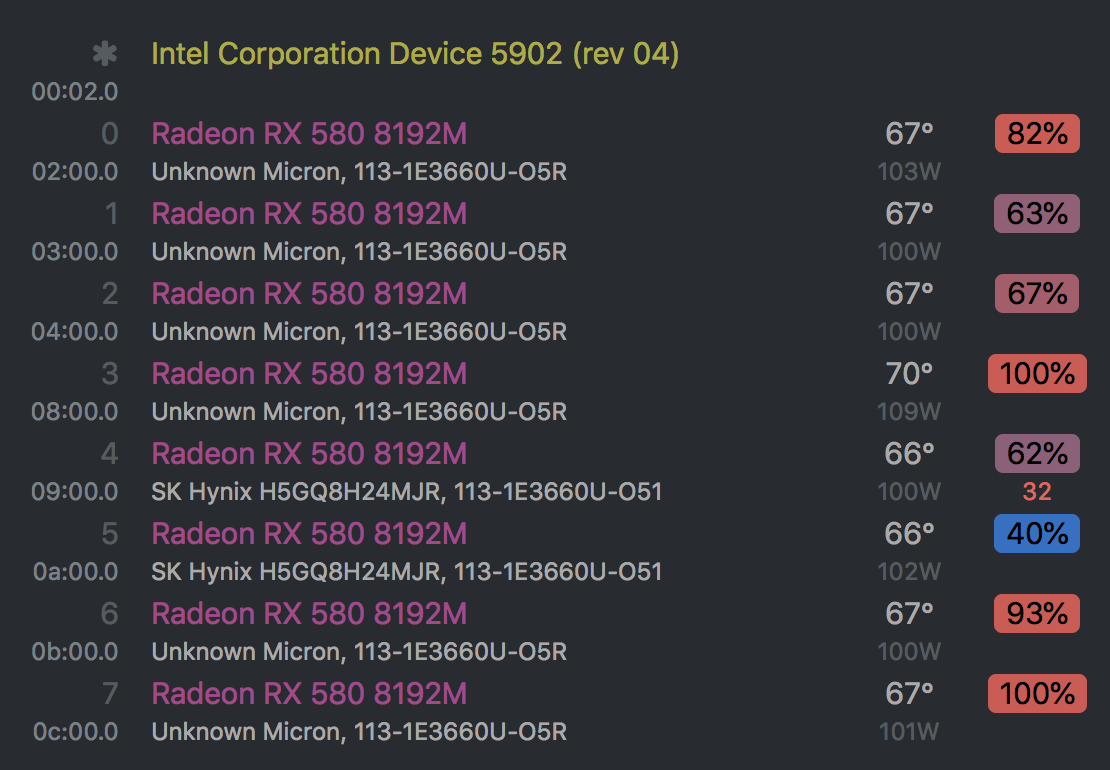Click the Unknown Micron line at 0c:00.0
The width and height of the screenshot is (1110, 770).
point(359,732)
